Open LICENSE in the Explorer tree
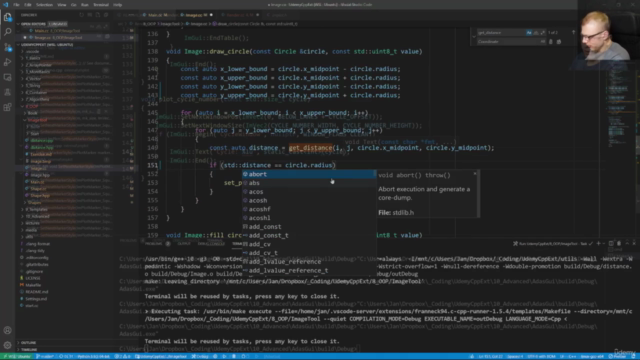The image size is (640, 360). click(x=32, y=278)
